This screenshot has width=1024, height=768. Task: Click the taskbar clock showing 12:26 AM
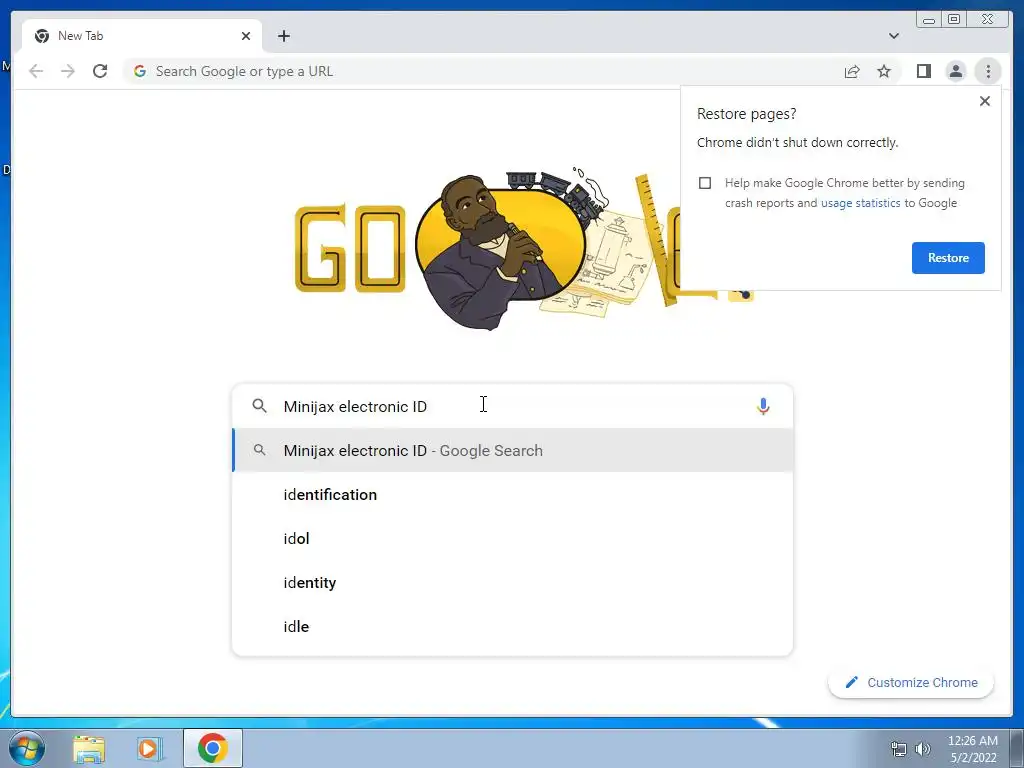click(x=972, y=749)
